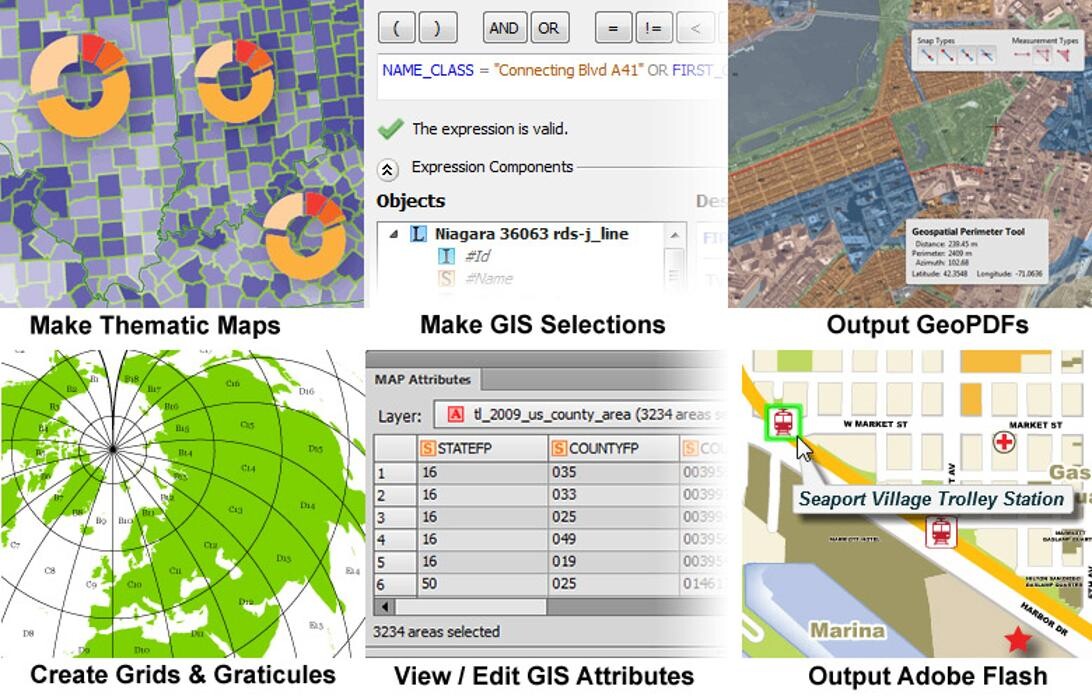
Task: Collapse the Expression Components section
Action: (390, 169)
